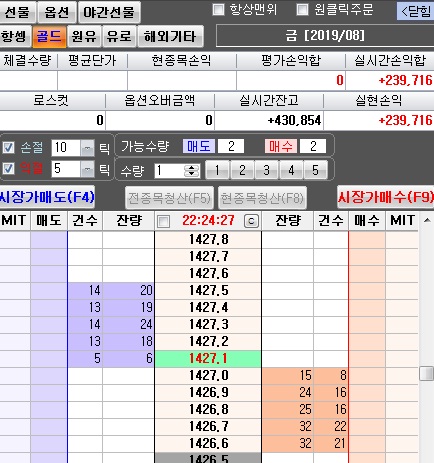Select the 원유 product tab
Viewport: 434px width, 463px height.
point(84,36)
